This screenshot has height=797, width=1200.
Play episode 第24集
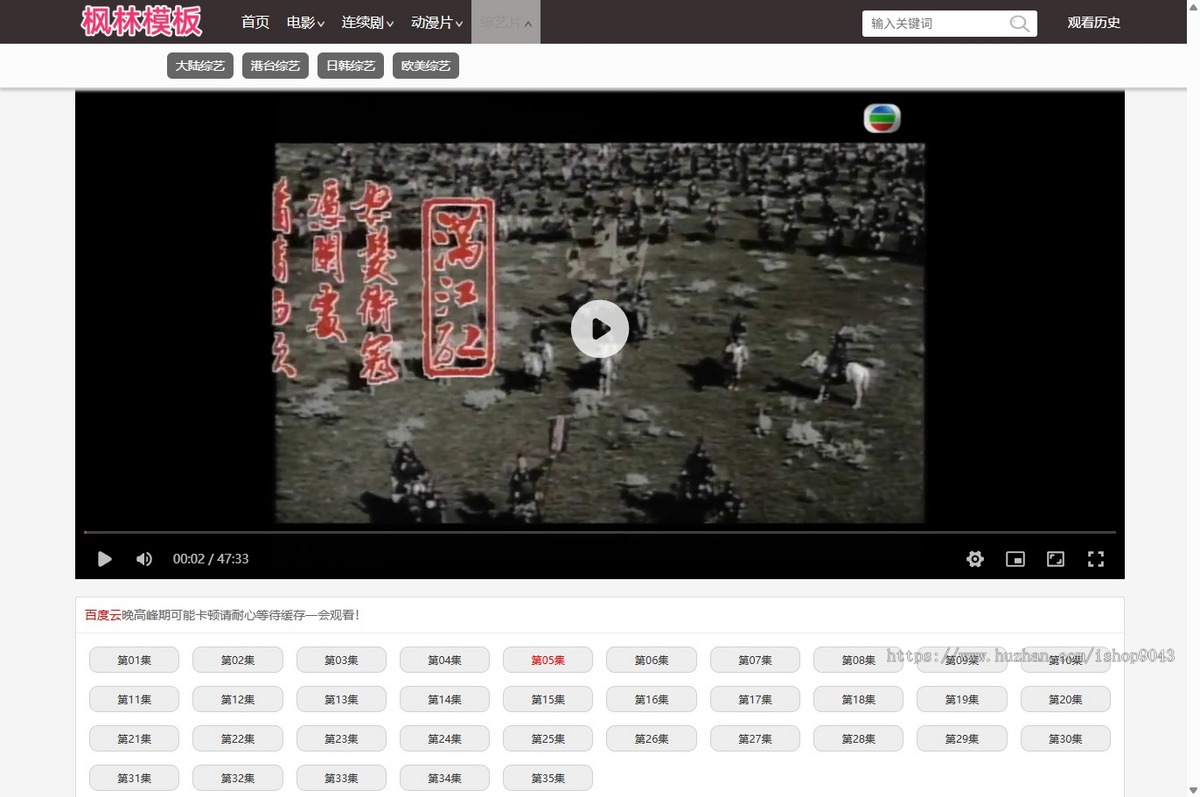click(445, 738)
